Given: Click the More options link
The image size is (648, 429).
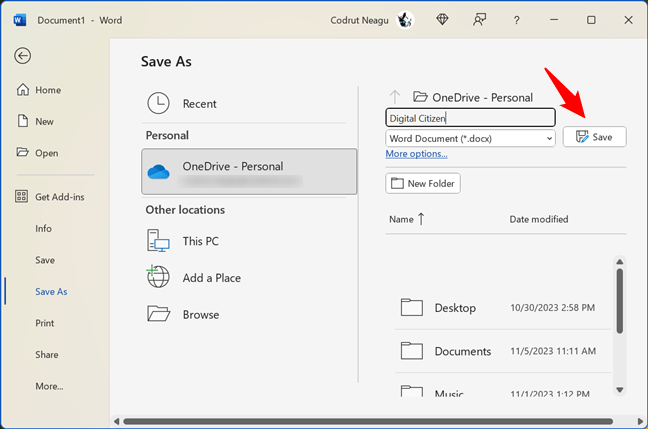Looking at the screenshot, I should 416,154.
